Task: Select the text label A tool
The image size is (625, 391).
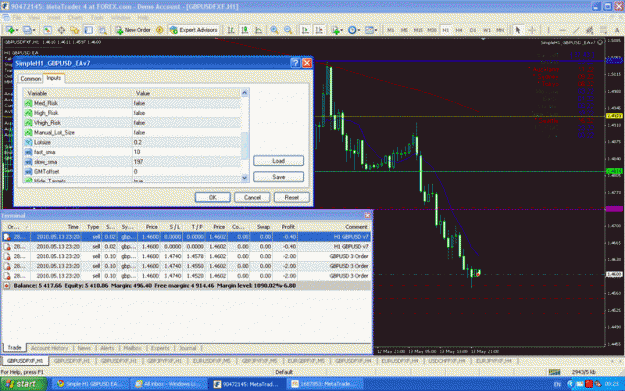Action: click(x=617, y=30)
